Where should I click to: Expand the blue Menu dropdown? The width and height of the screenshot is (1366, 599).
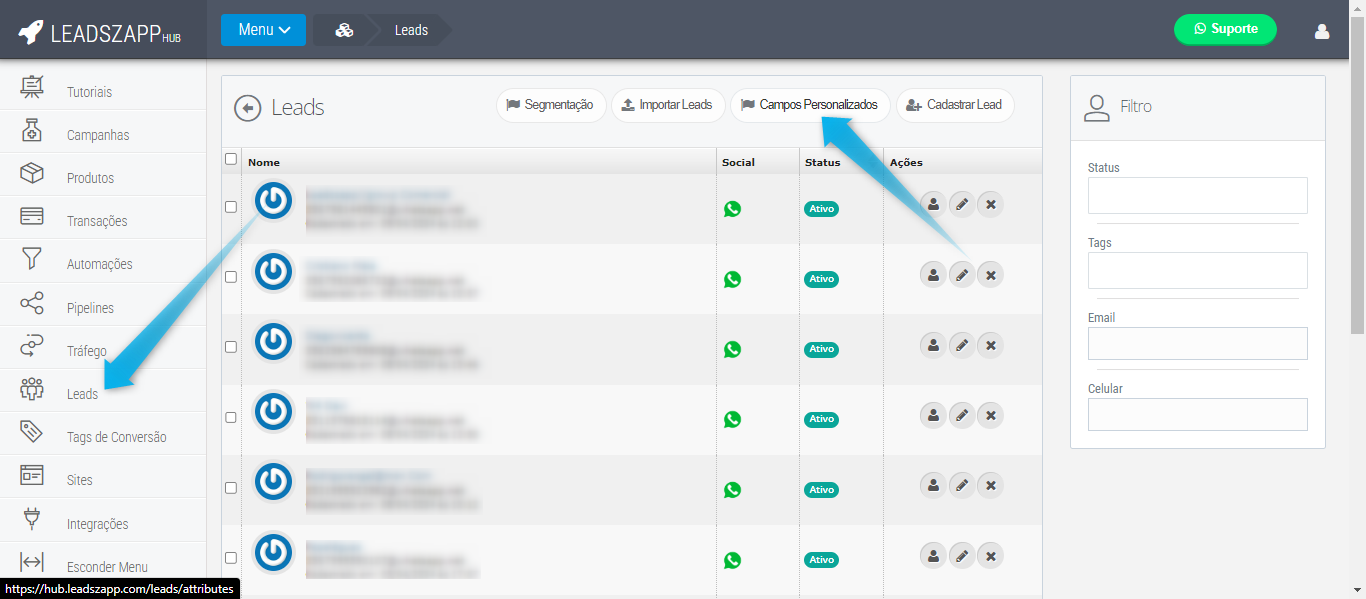coord(263,30)
